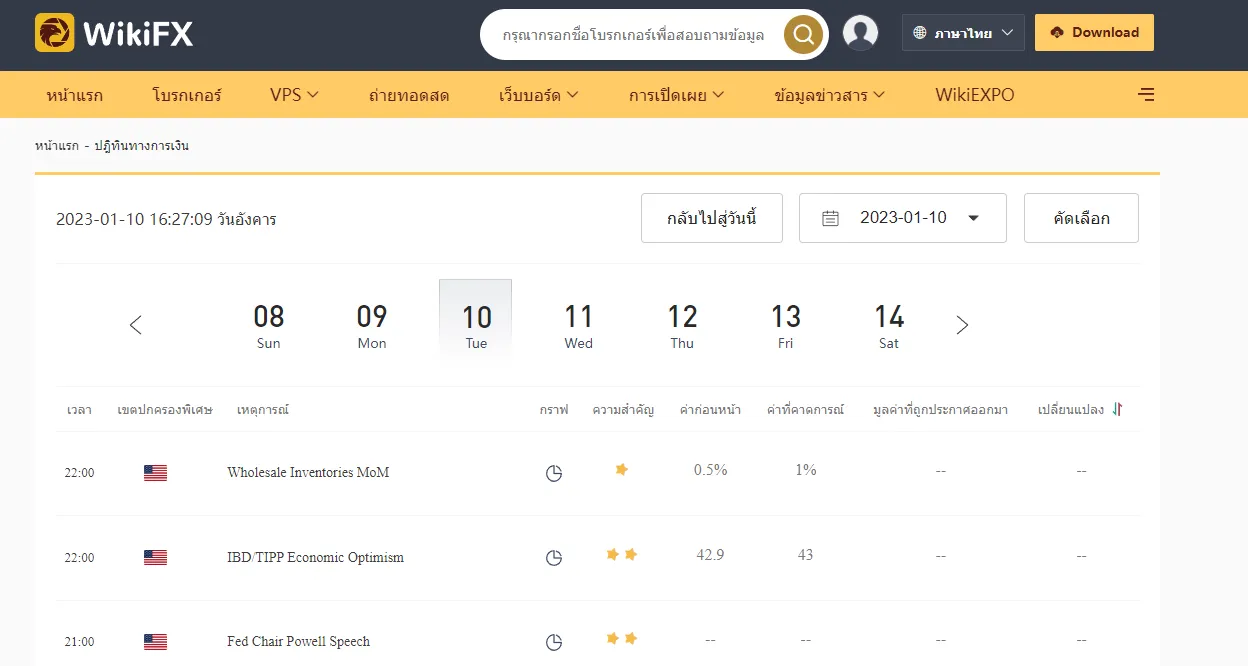
Task: Click the ค่าที่คาดการณ์ column header
Action: point(806,410)
